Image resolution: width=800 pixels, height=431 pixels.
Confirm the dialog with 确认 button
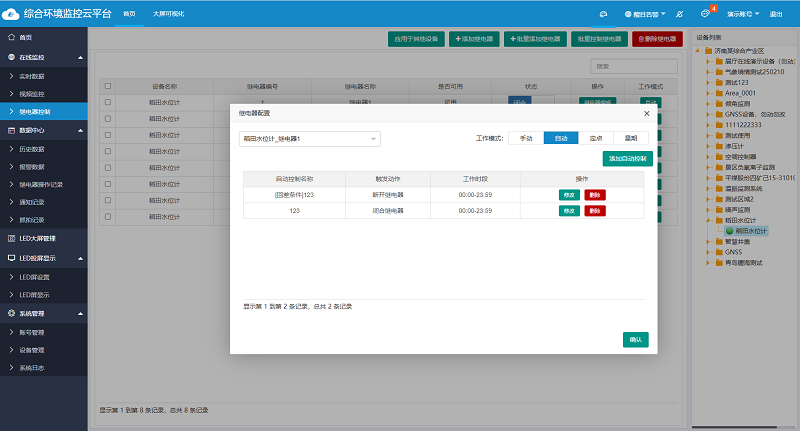(635, 339)
